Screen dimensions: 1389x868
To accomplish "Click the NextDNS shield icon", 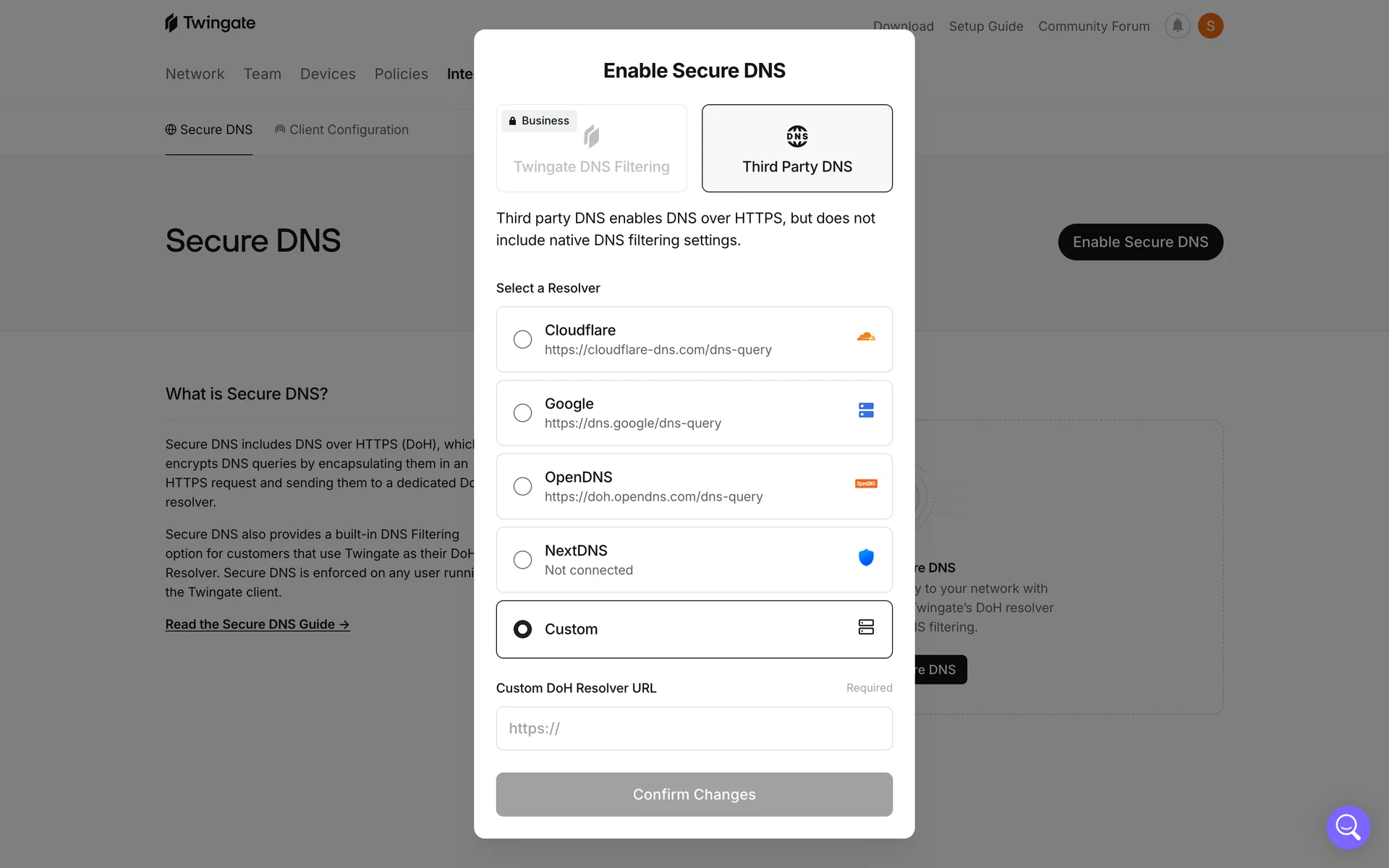I will coord(866,557).
